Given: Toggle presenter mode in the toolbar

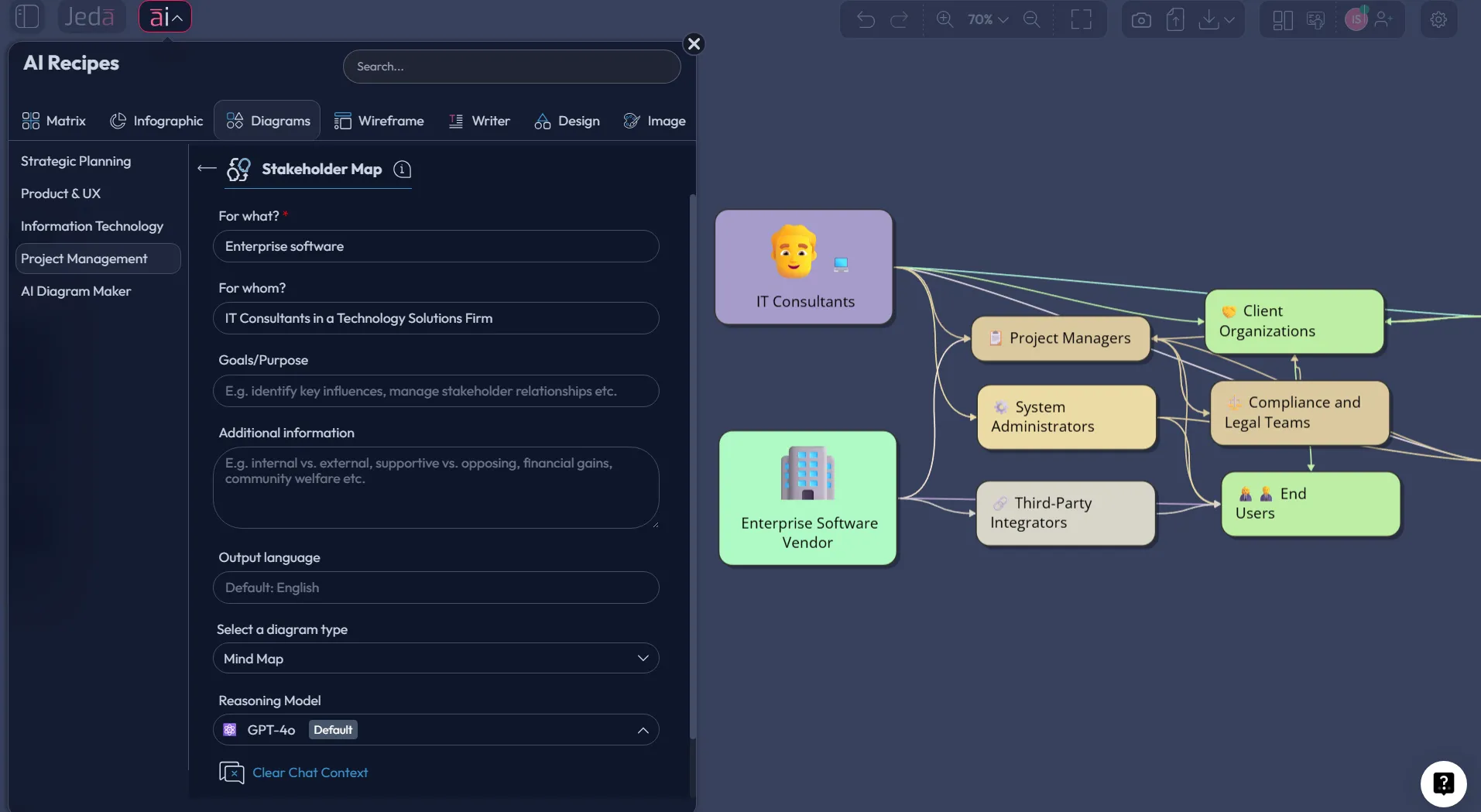Looking at the screenshot, I should click(x=1317, y=19).
